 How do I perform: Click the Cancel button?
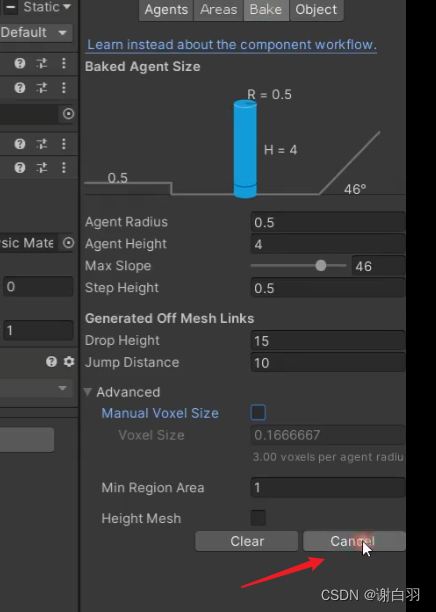tap(354, 541)
